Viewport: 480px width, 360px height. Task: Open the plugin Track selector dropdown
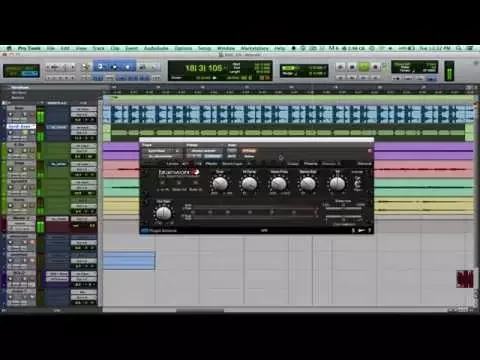pos(162,151)
